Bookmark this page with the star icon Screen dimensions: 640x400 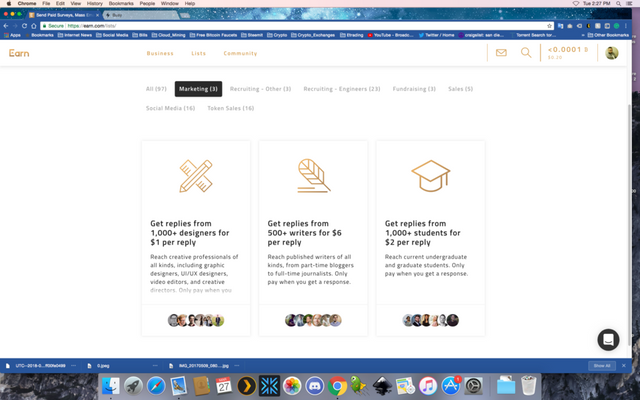(x=549, y=26)
